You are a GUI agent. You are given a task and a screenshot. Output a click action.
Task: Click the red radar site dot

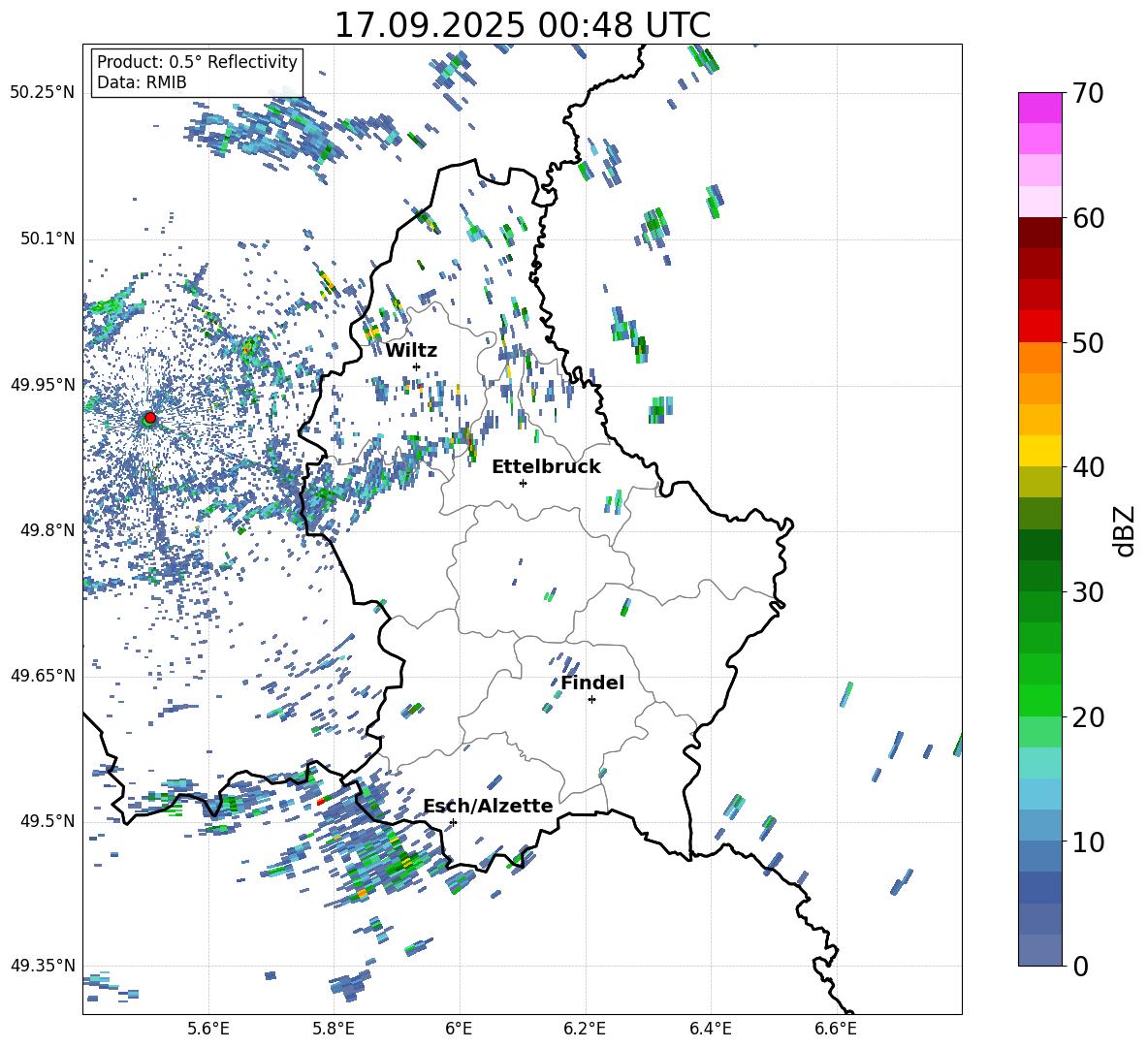click(150, 417)
